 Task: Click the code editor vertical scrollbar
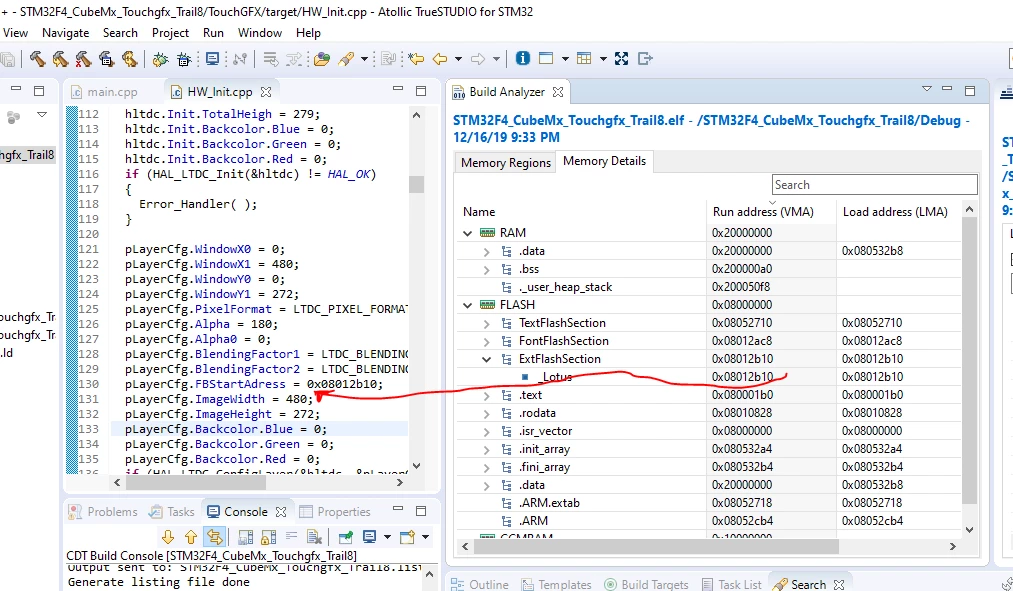417,185
